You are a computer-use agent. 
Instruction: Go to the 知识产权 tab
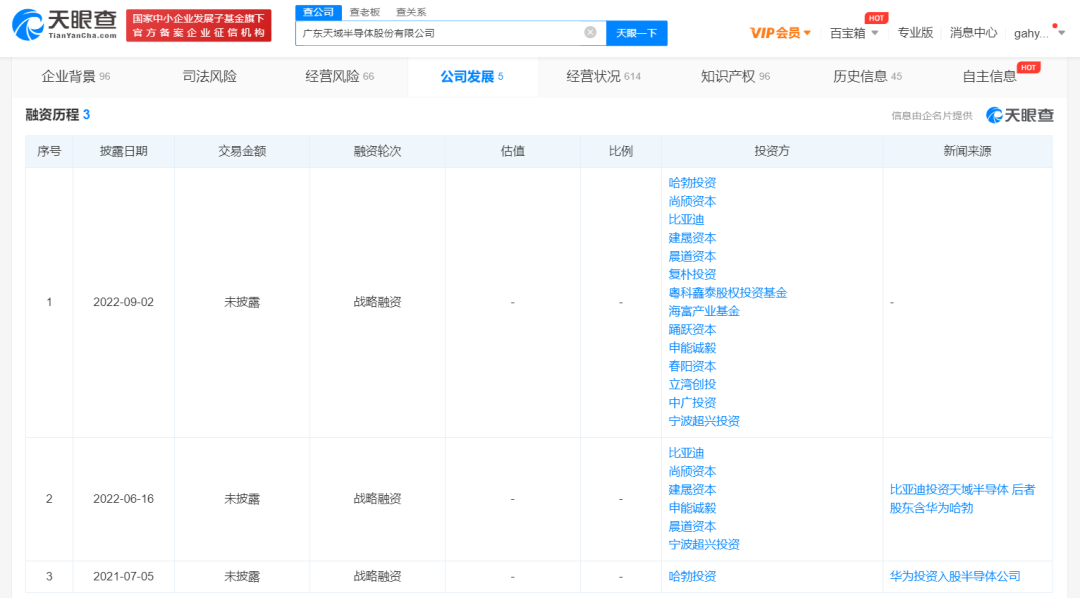point(735,77)
